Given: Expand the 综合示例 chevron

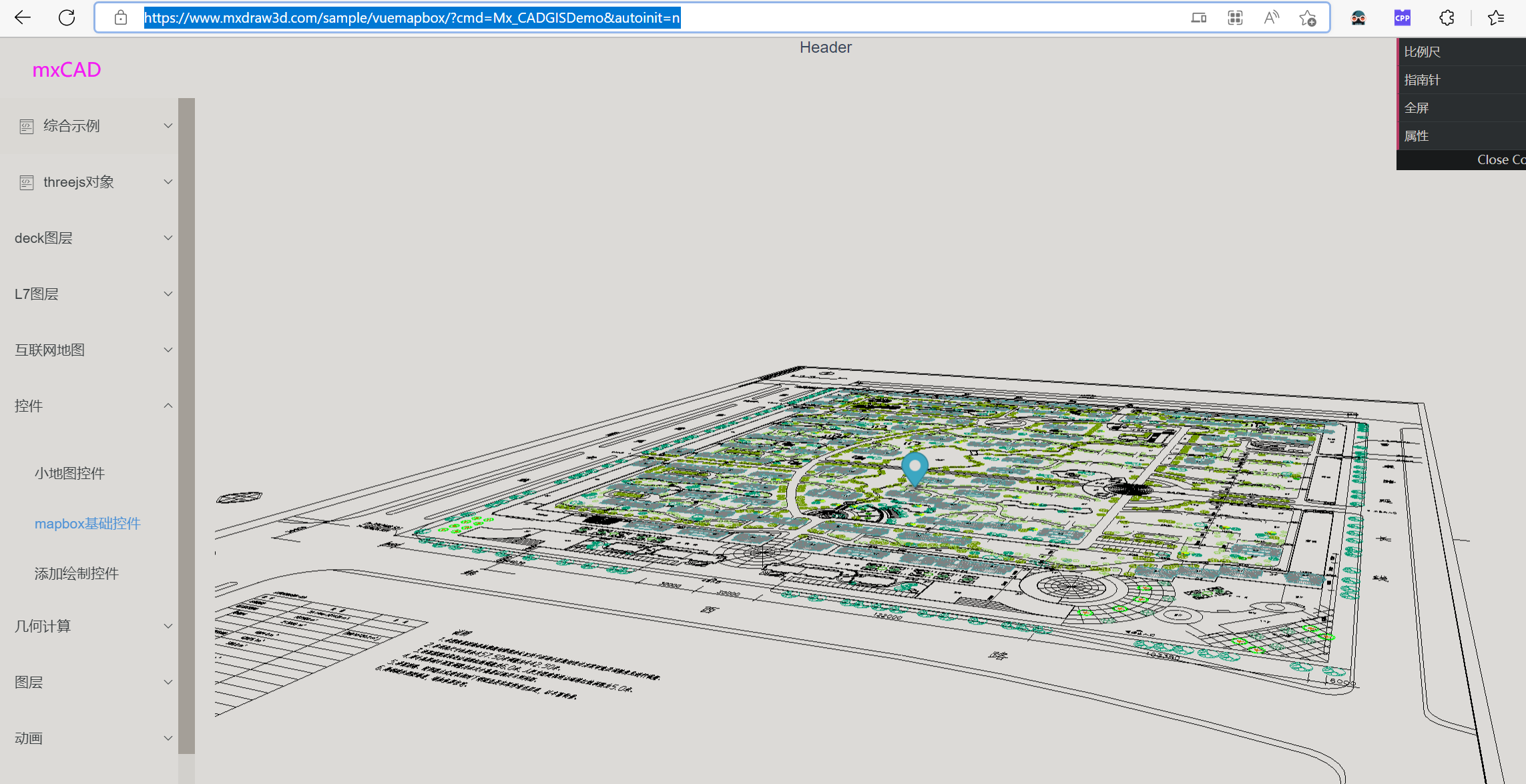Looking at the screenshot, I should pos(168,126).
